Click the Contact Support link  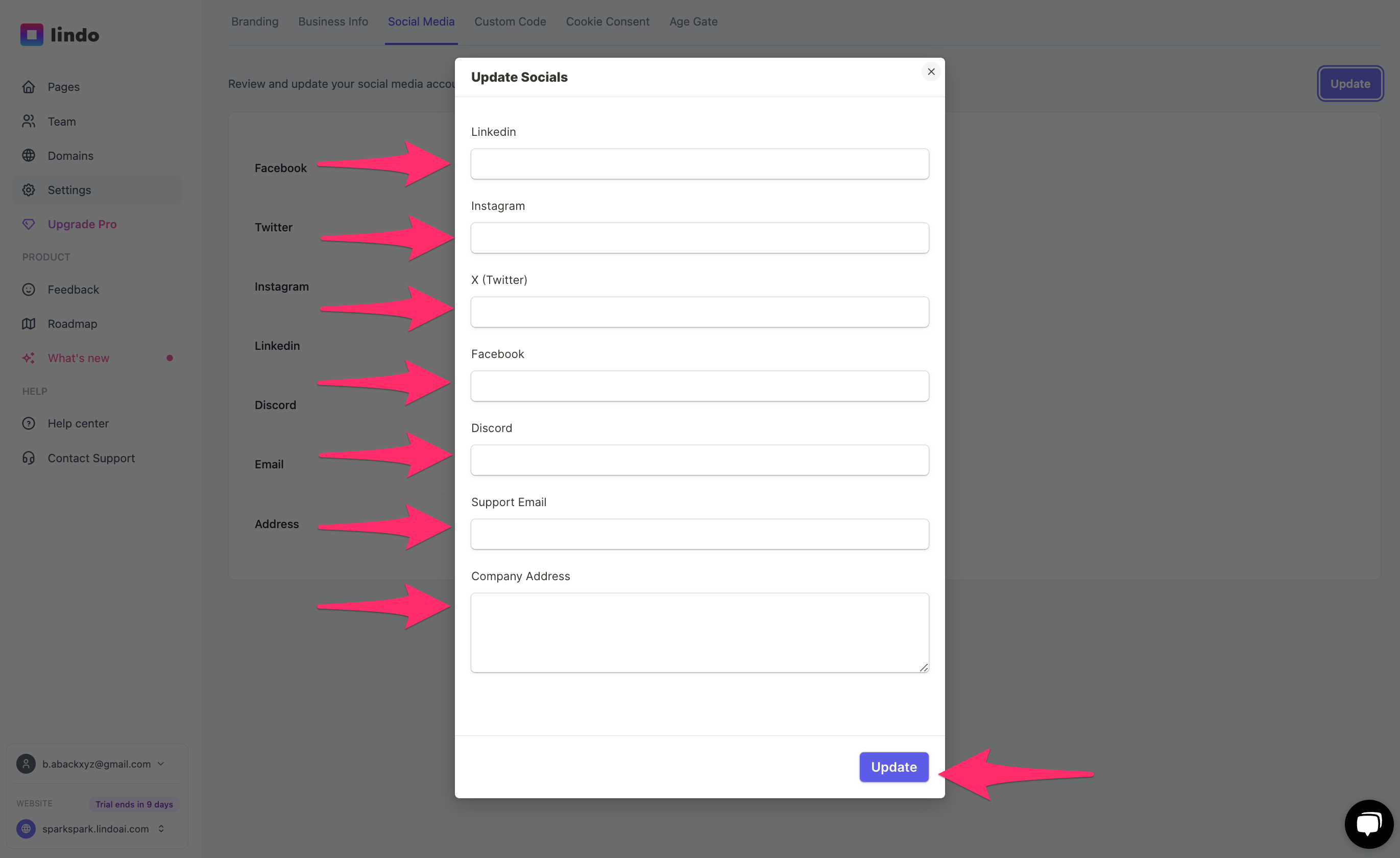click(91, 458)
